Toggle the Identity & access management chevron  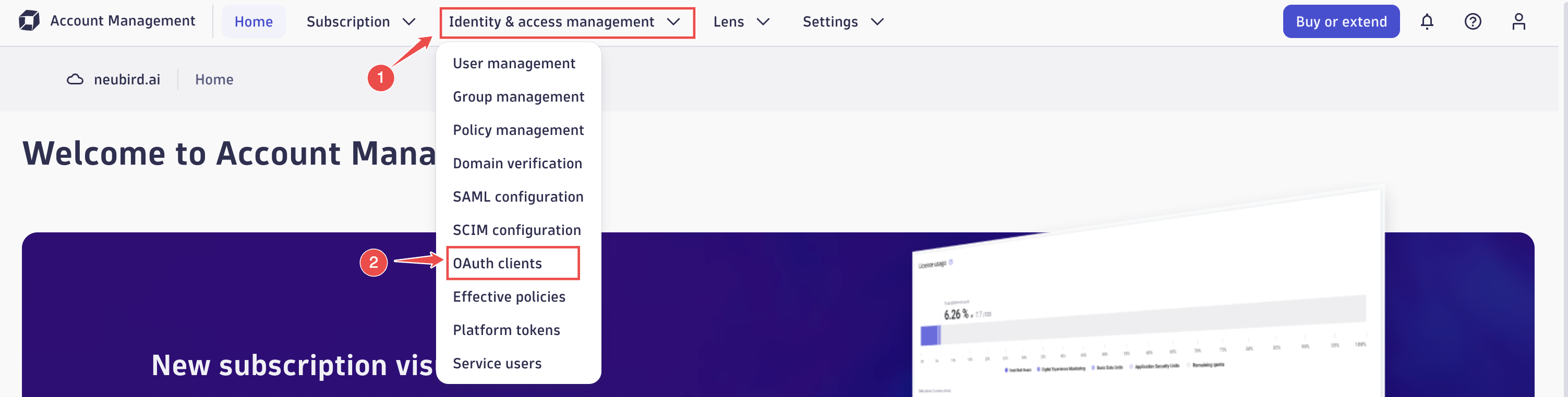673,21
